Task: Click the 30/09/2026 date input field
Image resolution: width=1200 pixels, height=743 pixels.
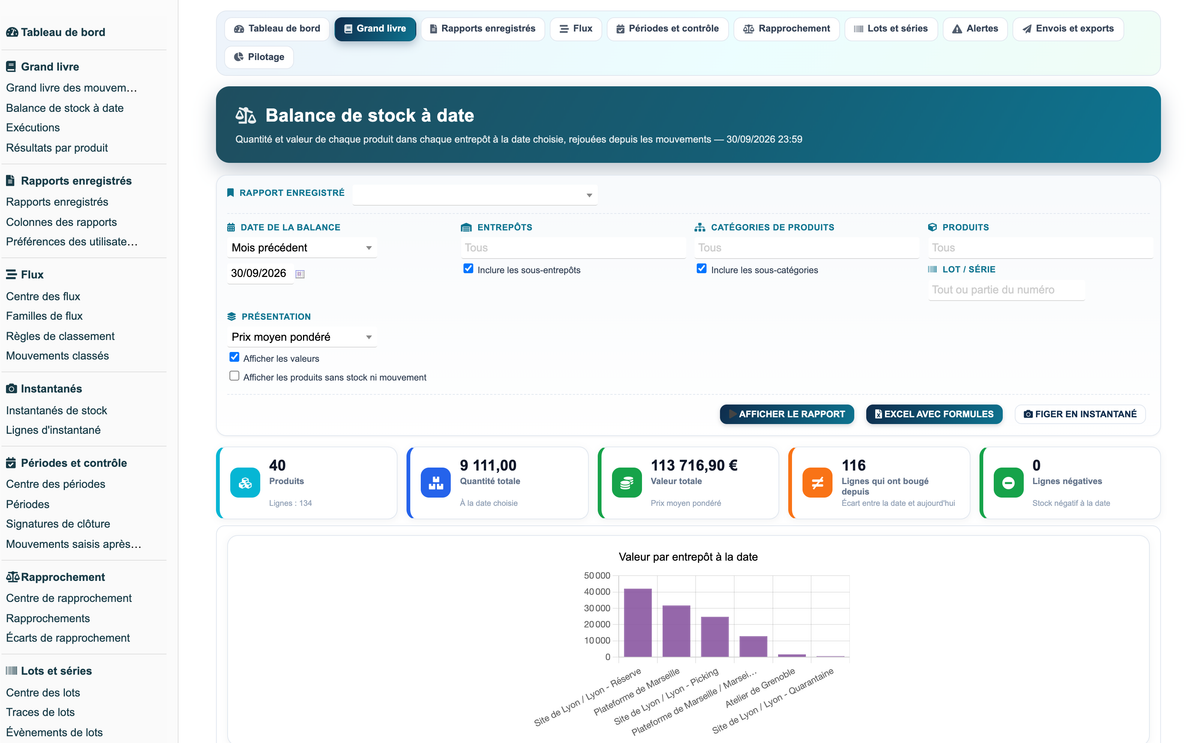Action: [259, 274]
